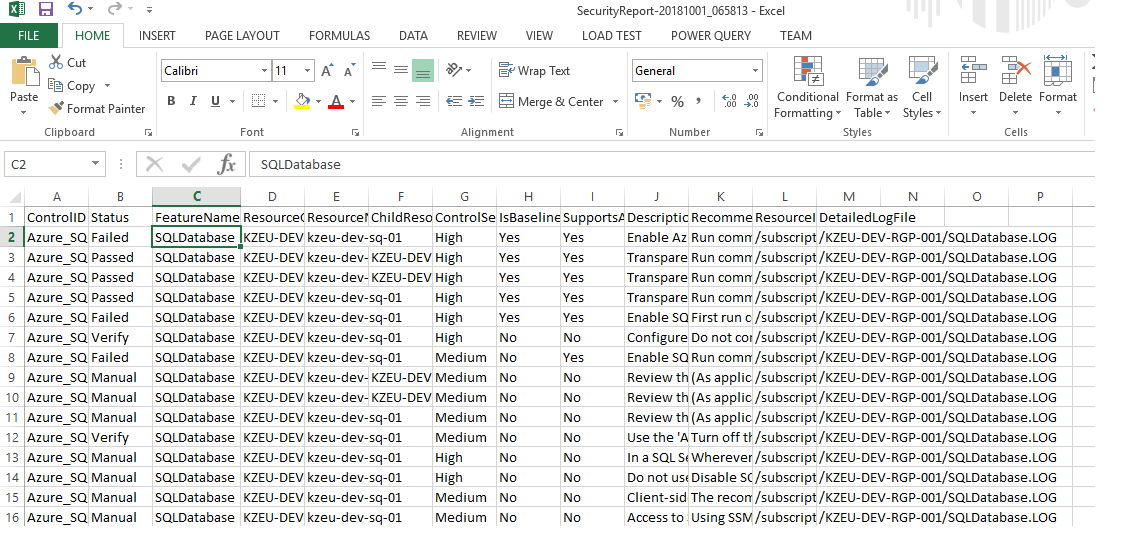Click the Paste clipboard icon
The image size is (1124, 538).
pyautogui.click(x=24, y=73)
